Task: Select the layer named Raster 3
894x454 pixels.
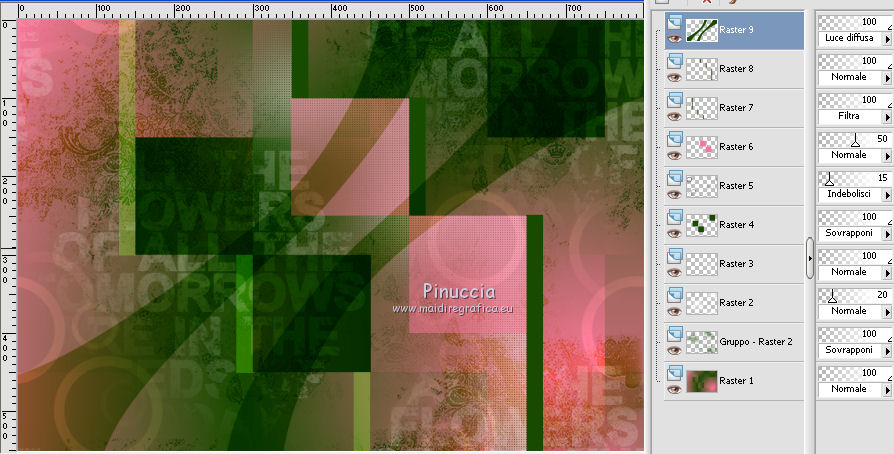Action: [x=736, y=264]
